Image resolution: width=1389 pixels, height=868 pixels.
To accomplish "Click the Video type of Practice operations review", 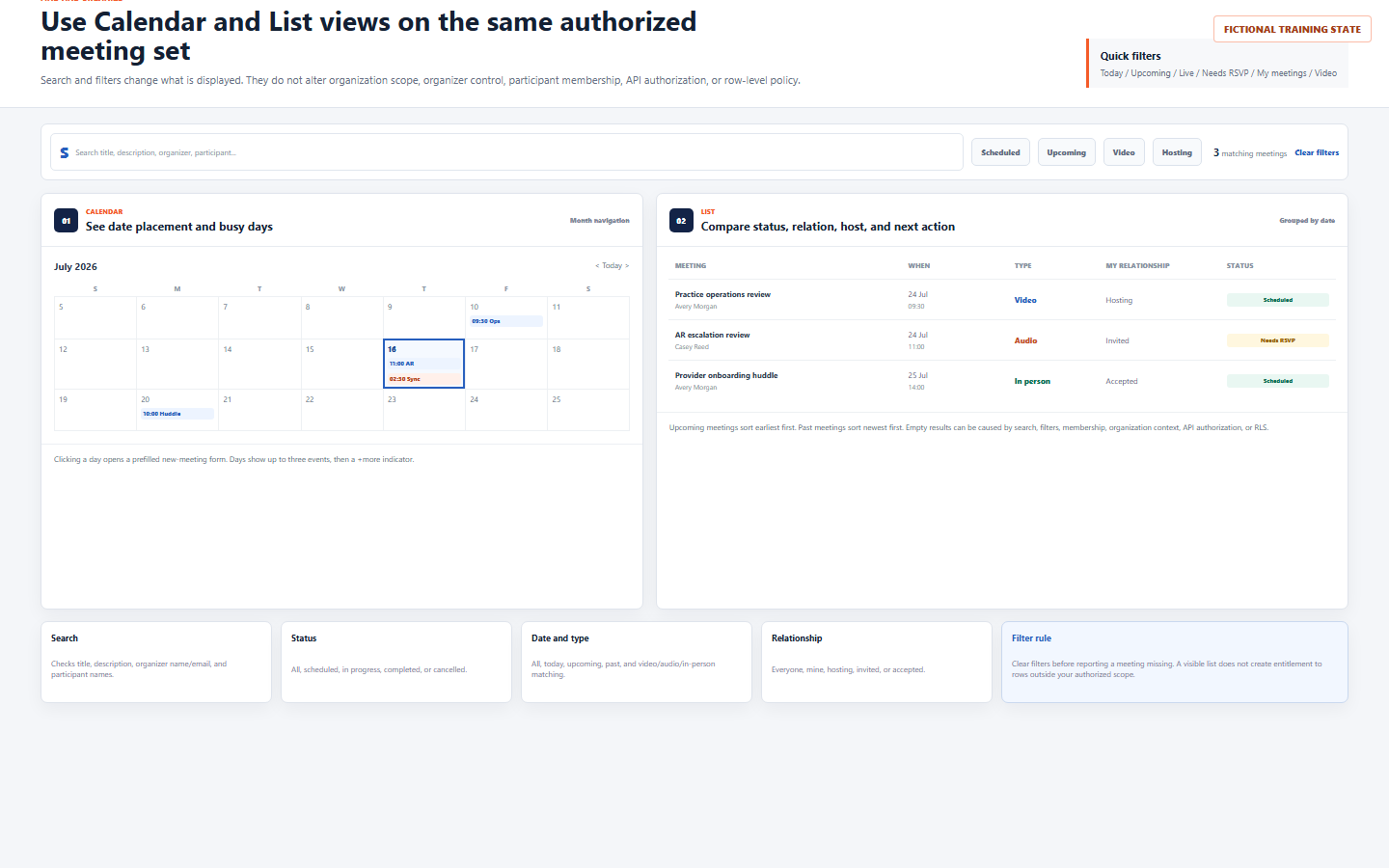I will tap(1025, 300).
